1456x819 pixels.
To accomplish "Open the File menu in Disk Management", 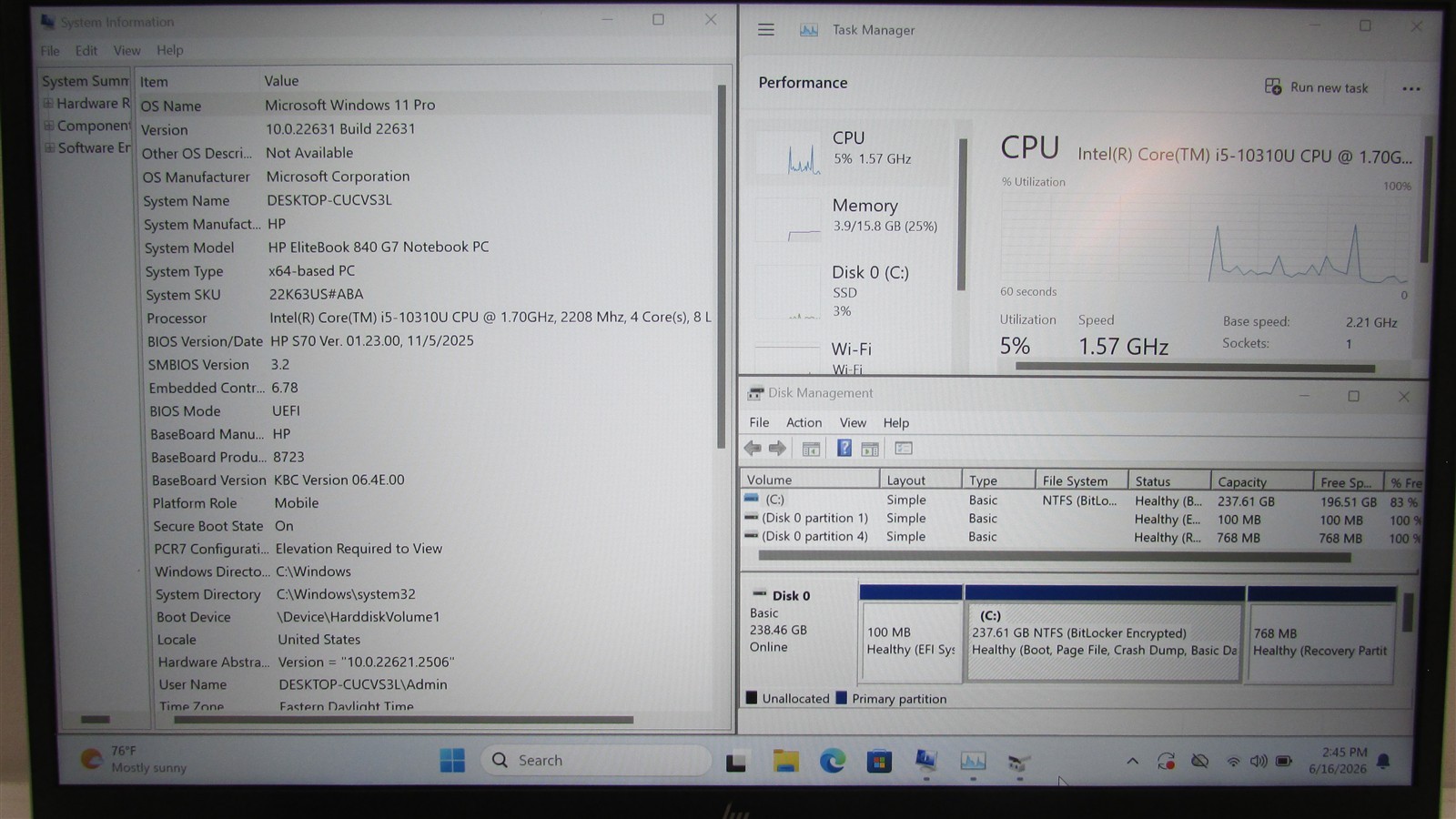I will click(x=759, y=422).
